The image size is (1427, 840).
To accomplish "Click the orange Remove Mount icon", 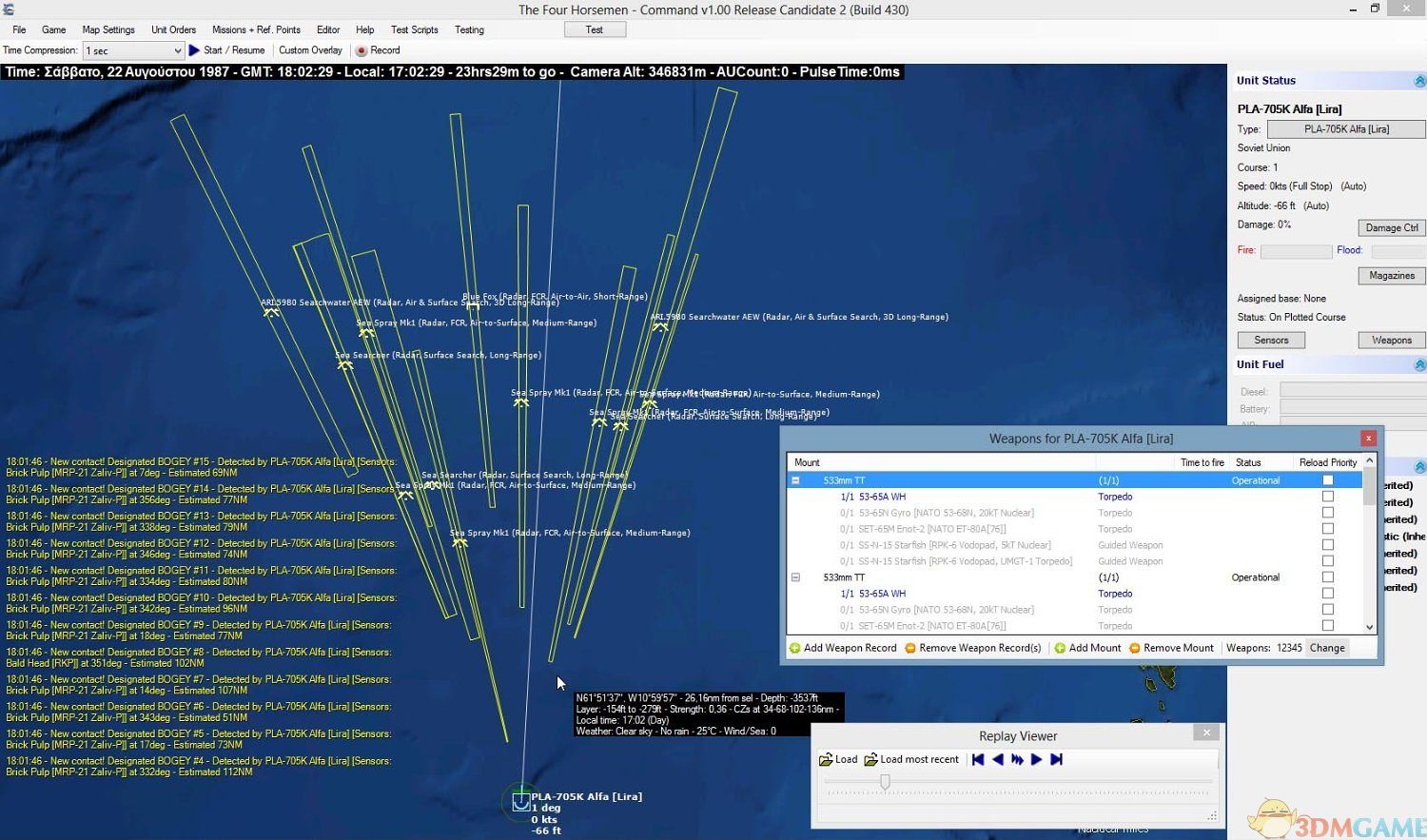I will click(x=1134, y=648).
